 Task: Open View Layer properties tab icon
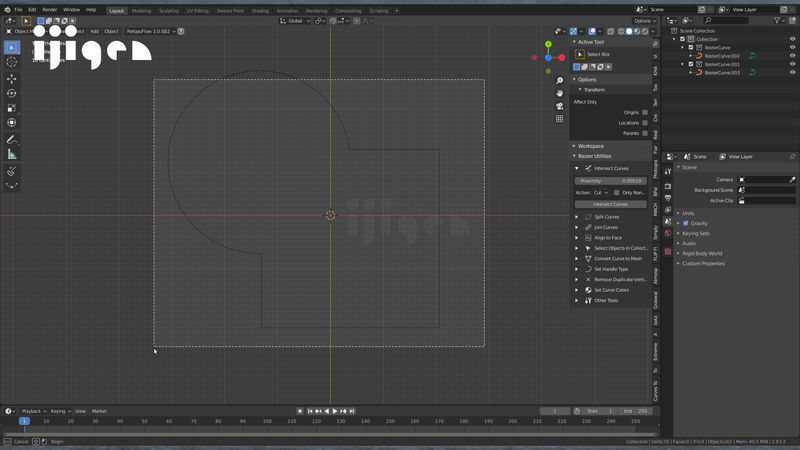tap(668, 210)
